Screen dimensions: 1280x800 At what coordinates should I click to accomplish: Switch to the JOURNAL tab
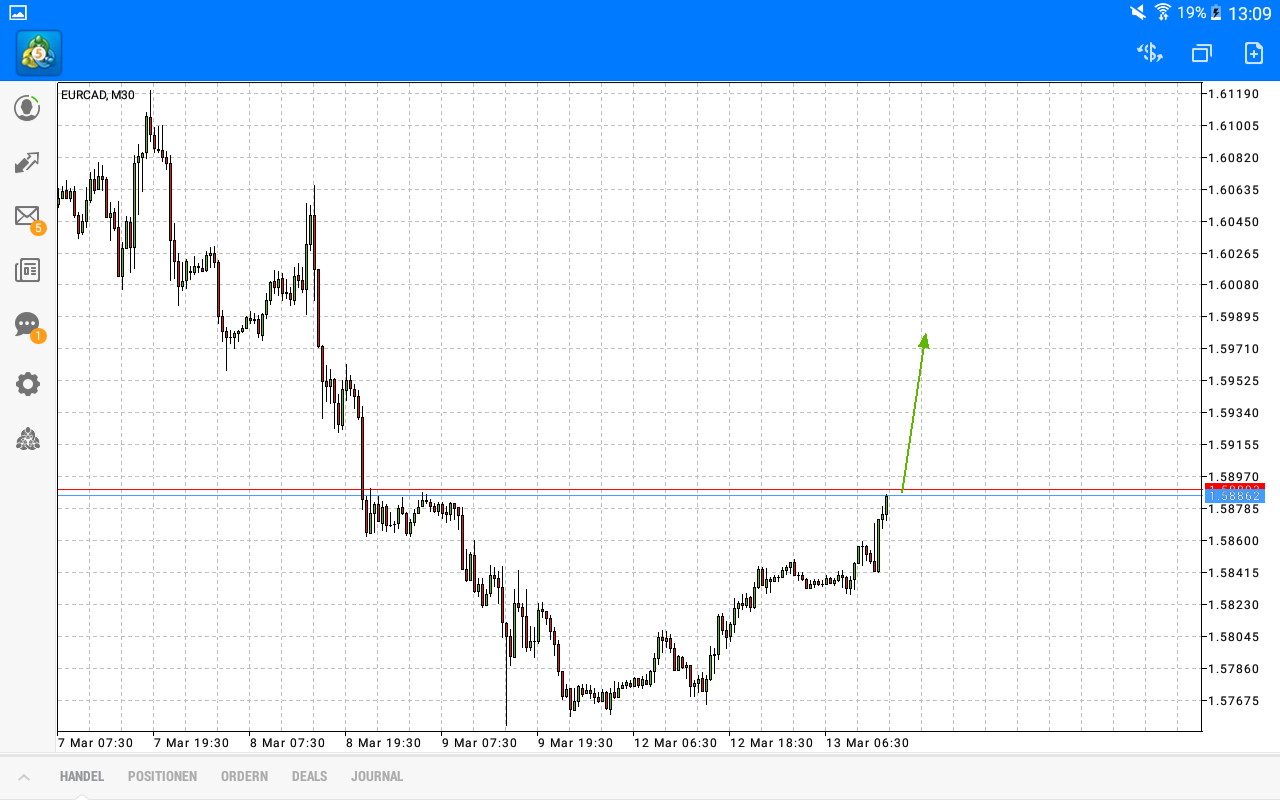point(377,776)
